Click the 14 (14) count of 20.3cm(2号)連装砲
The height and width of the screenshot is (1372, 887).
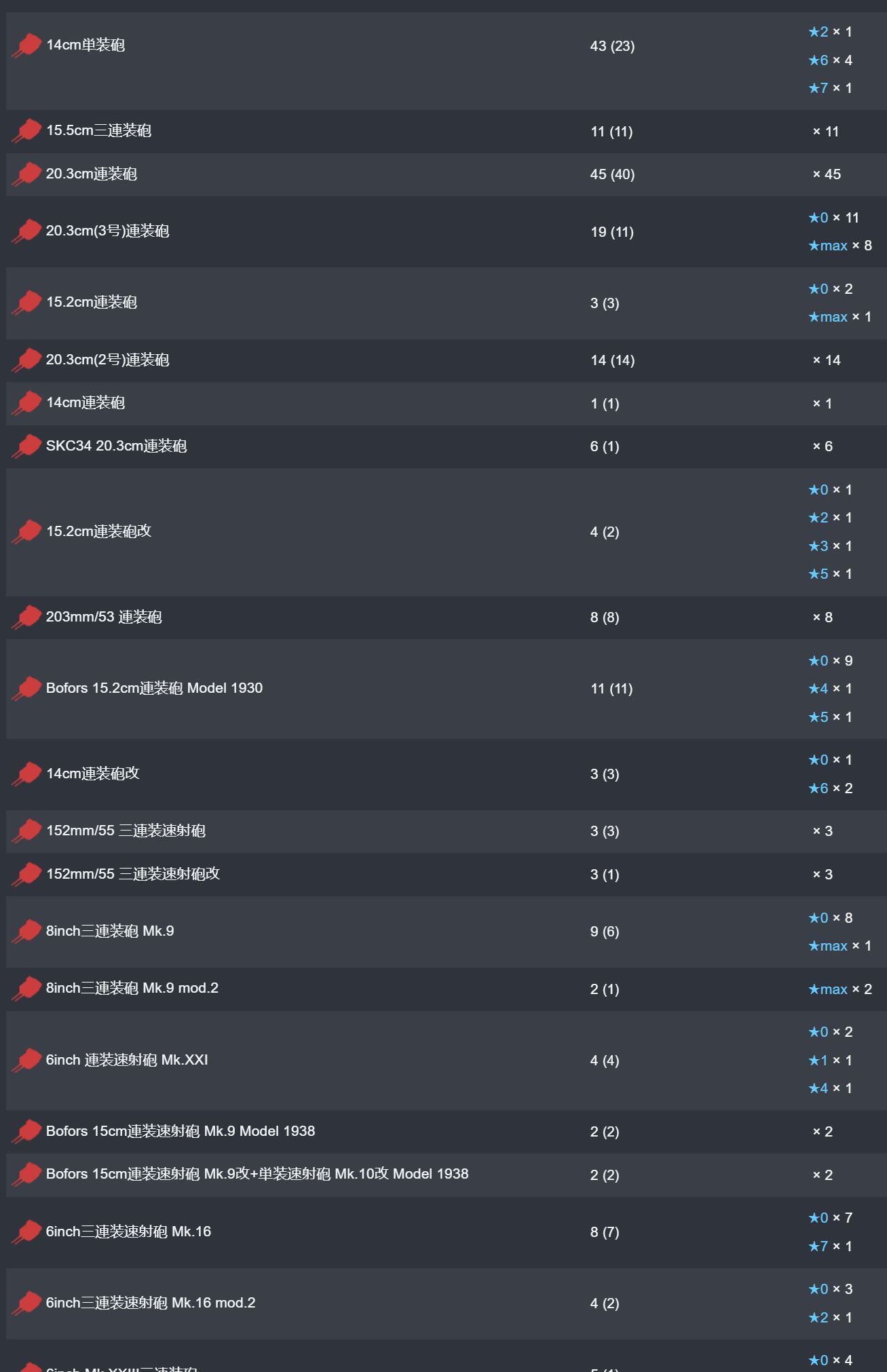(x=612, y=360)
